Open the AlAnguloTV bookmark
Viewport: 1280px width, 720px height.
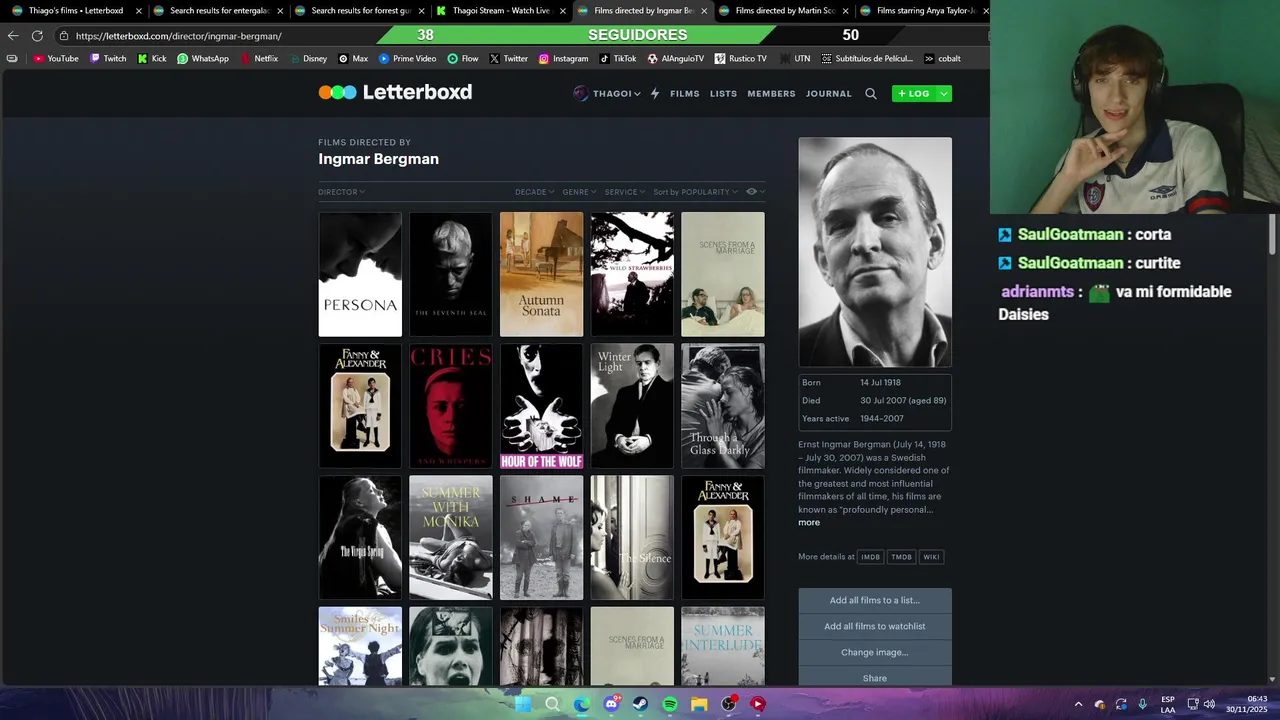click(676, 58)
